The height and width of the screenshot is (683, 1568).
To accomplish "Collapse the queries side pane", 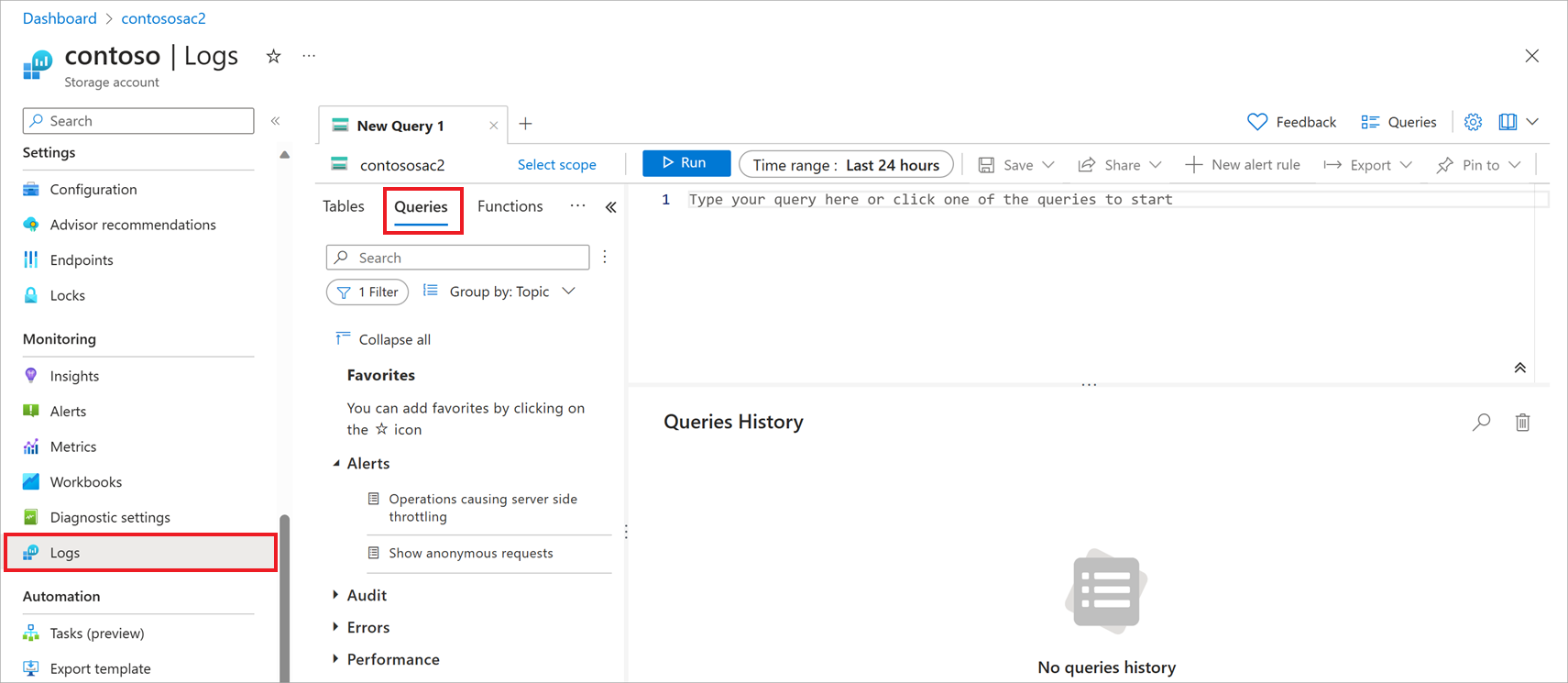I will point(610,207).
